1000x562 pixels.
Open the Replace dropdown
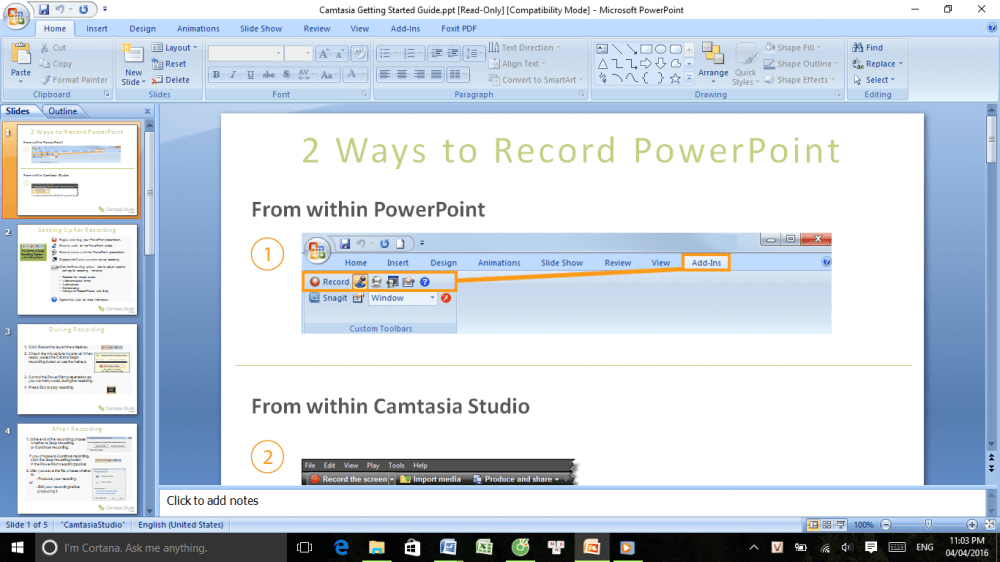point(878,64)
